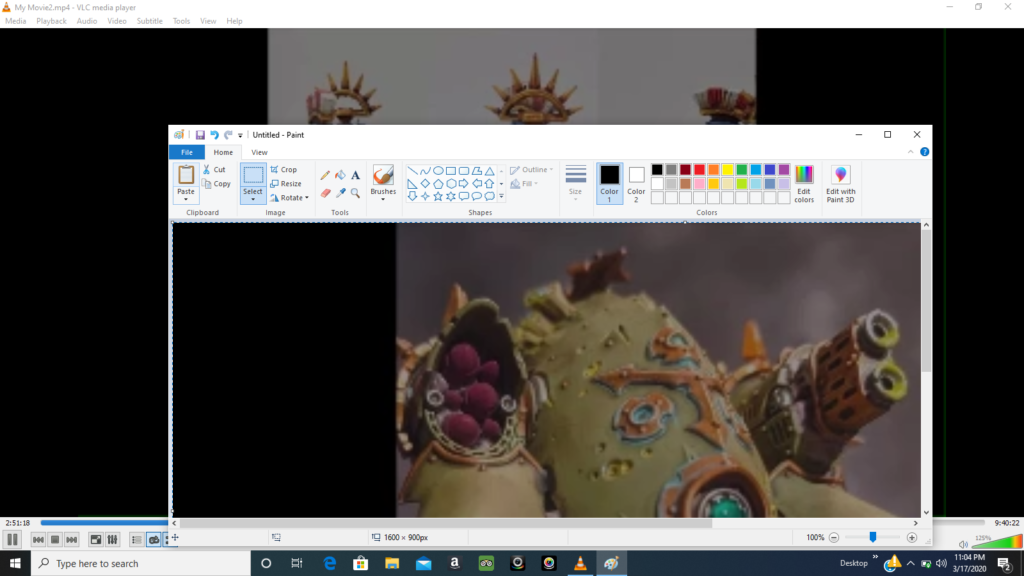Choose the Magnifier tool in Paint
Screen dimensions: 1024x576
(355, 193)
